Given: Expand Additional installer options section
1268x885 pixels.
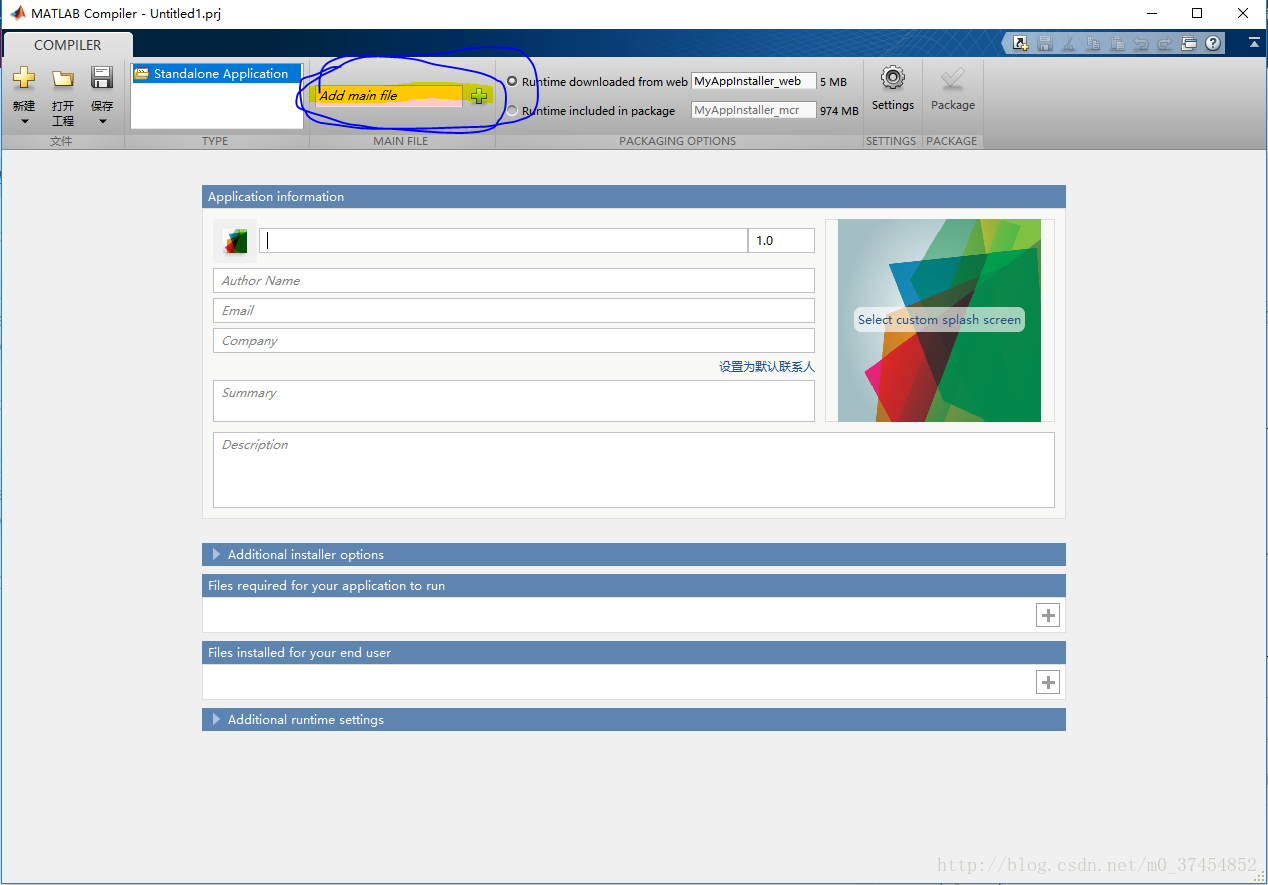Looking at the screenshot, I should [x=634, y=554].
